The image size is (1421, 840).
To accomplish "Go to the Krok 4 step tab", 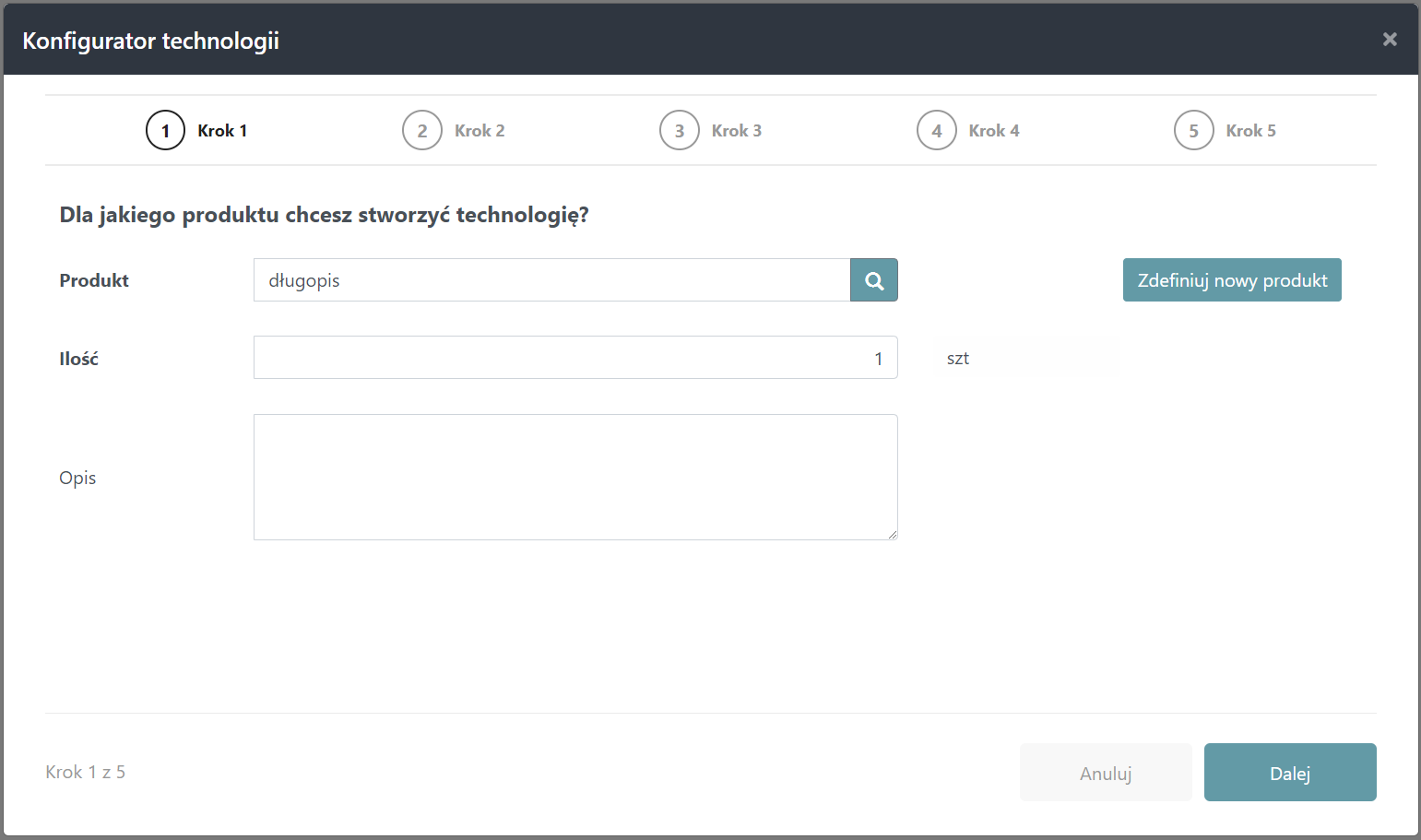I will pos(968,130).
